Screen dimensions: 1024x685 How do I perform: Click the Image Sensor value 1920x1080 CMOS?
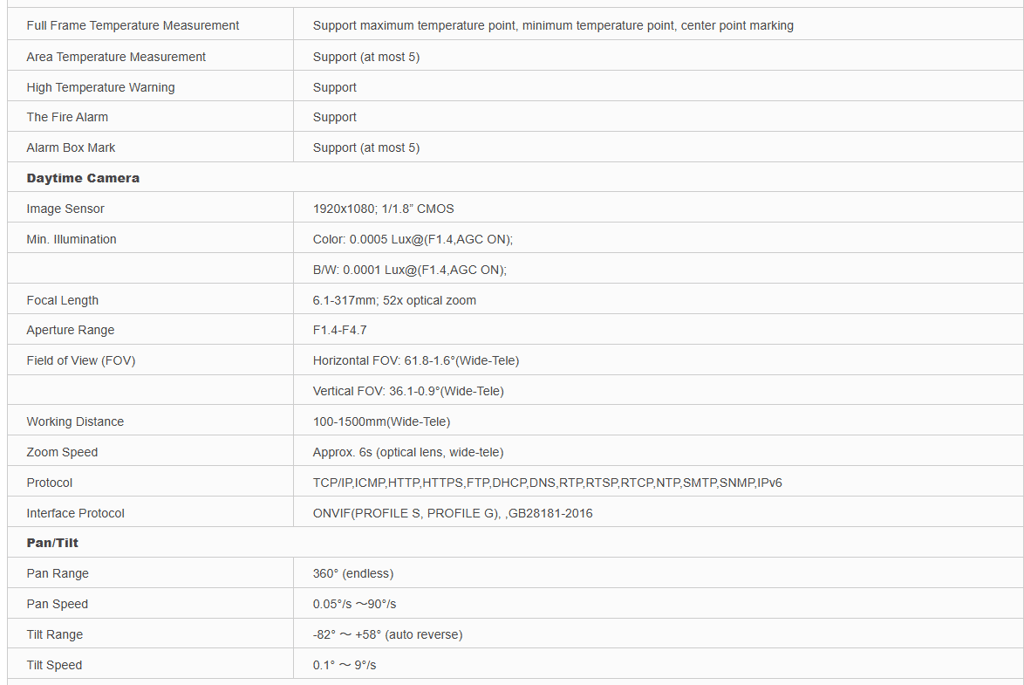pyautogui.click(x=383, y=209)
